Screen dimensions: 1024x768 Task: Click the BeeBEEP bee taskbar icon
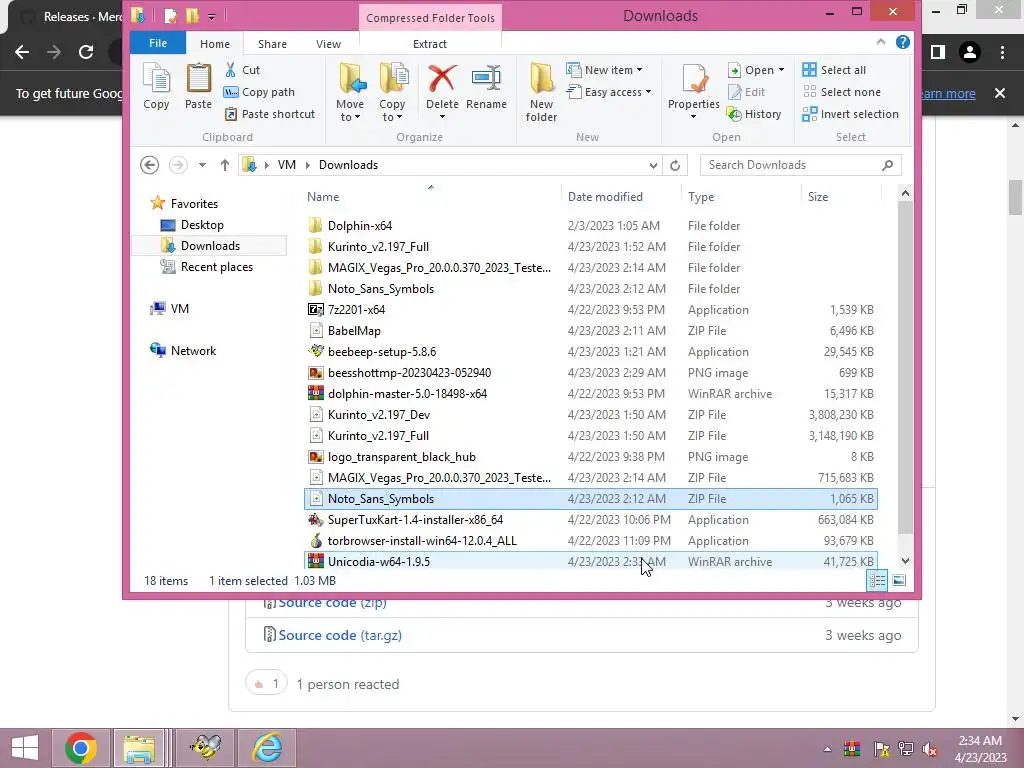(206, 748)
